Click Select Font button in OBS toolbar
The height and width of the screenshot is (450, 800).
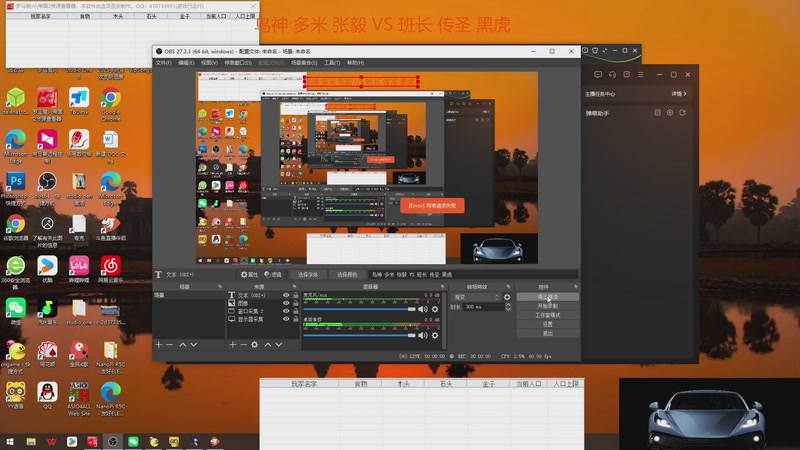[x=308, y=274]
